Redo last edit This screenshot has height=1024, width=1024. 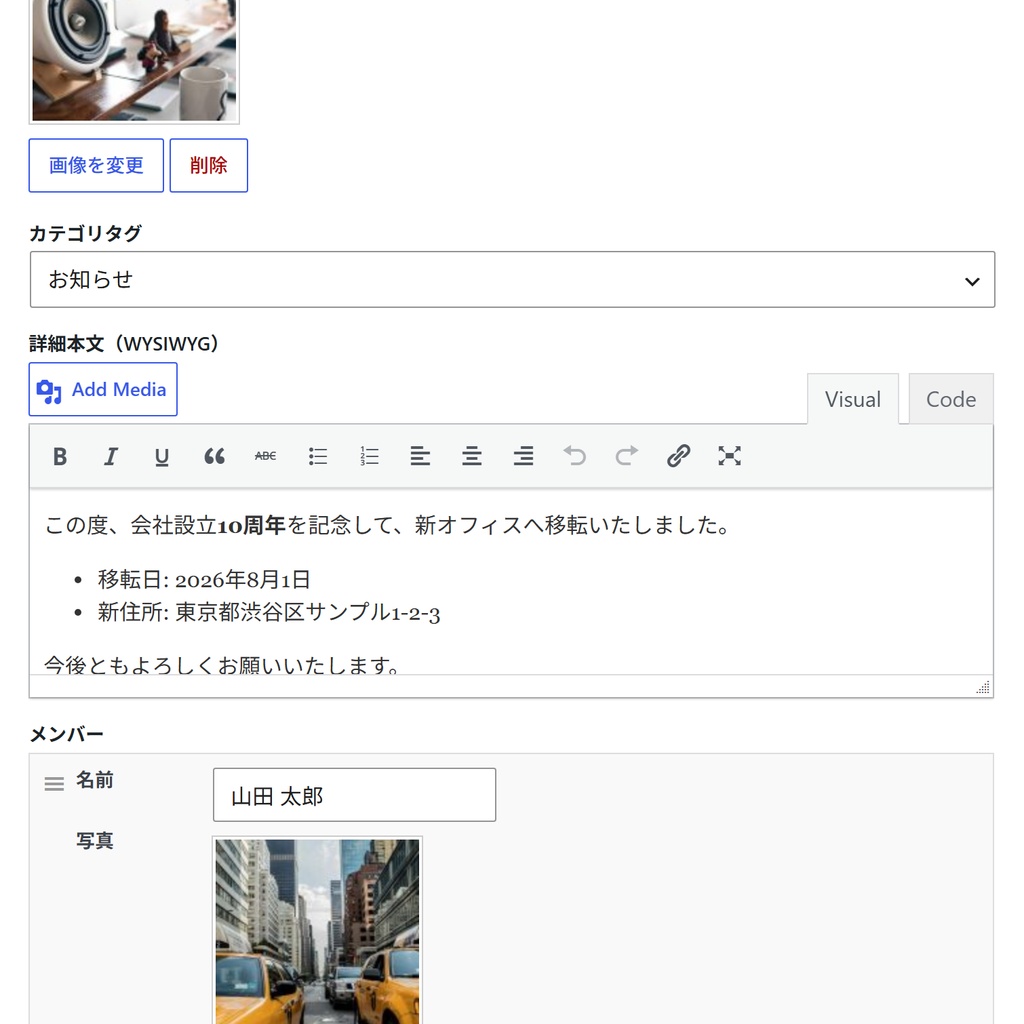click(626, 456)
